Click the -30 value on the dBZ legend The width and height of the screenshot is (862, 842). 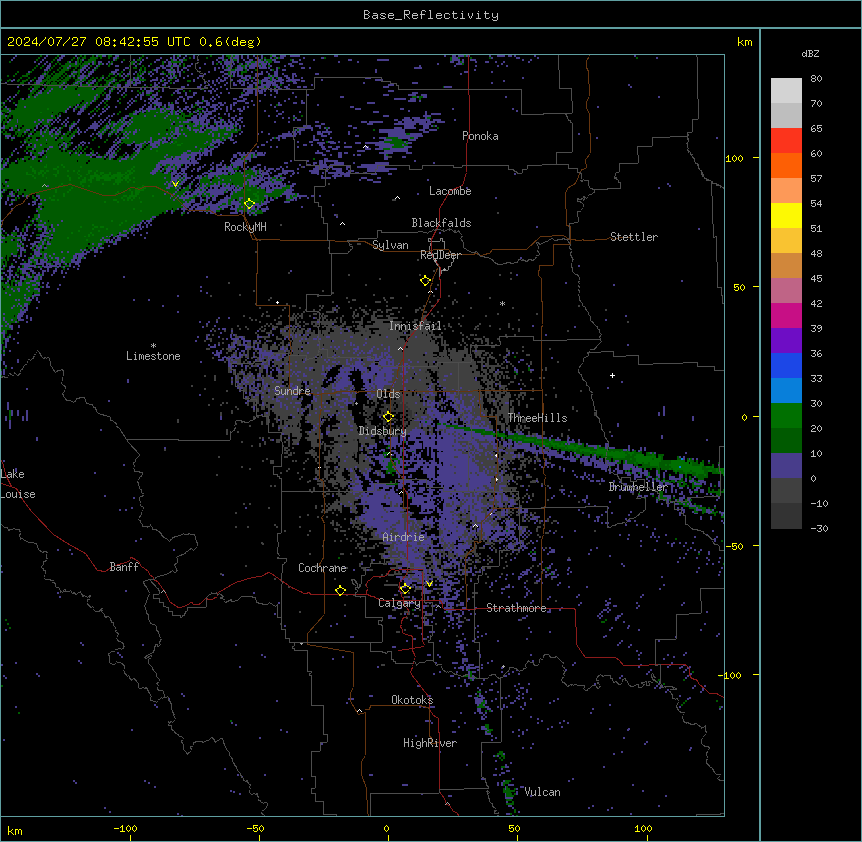coord(819,529)
